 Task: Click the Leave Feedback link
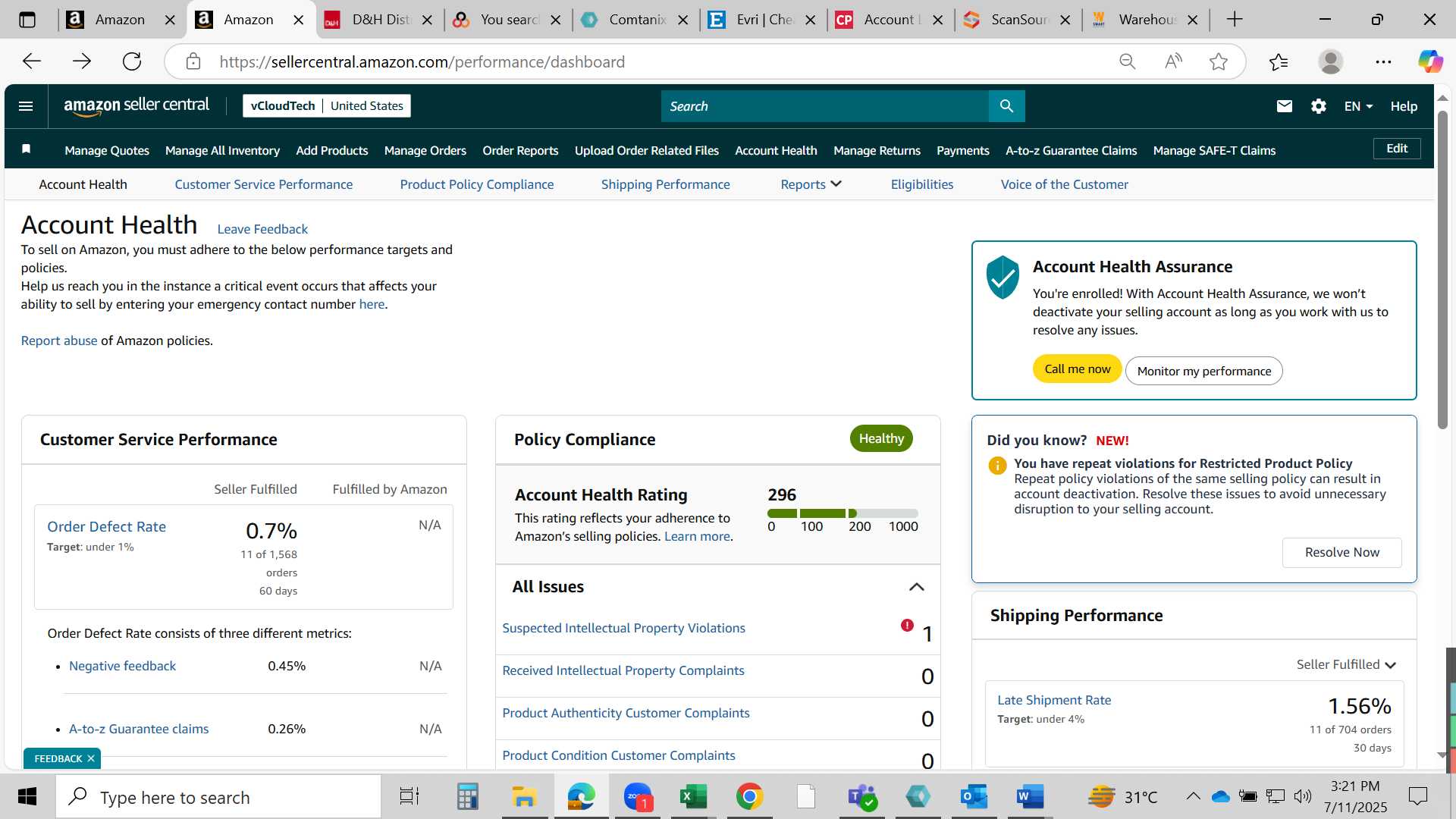(x=262, y=229)
